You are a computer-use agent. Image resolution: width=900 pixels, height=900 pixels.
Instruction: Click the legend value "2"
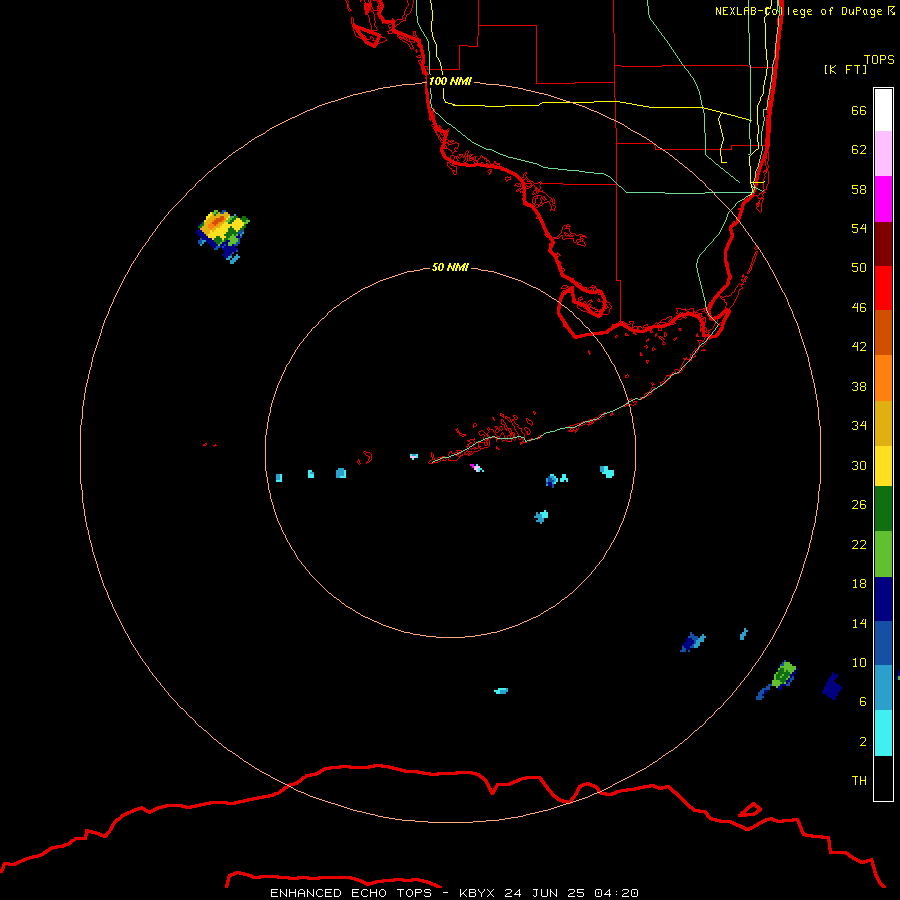coord(863,742)
